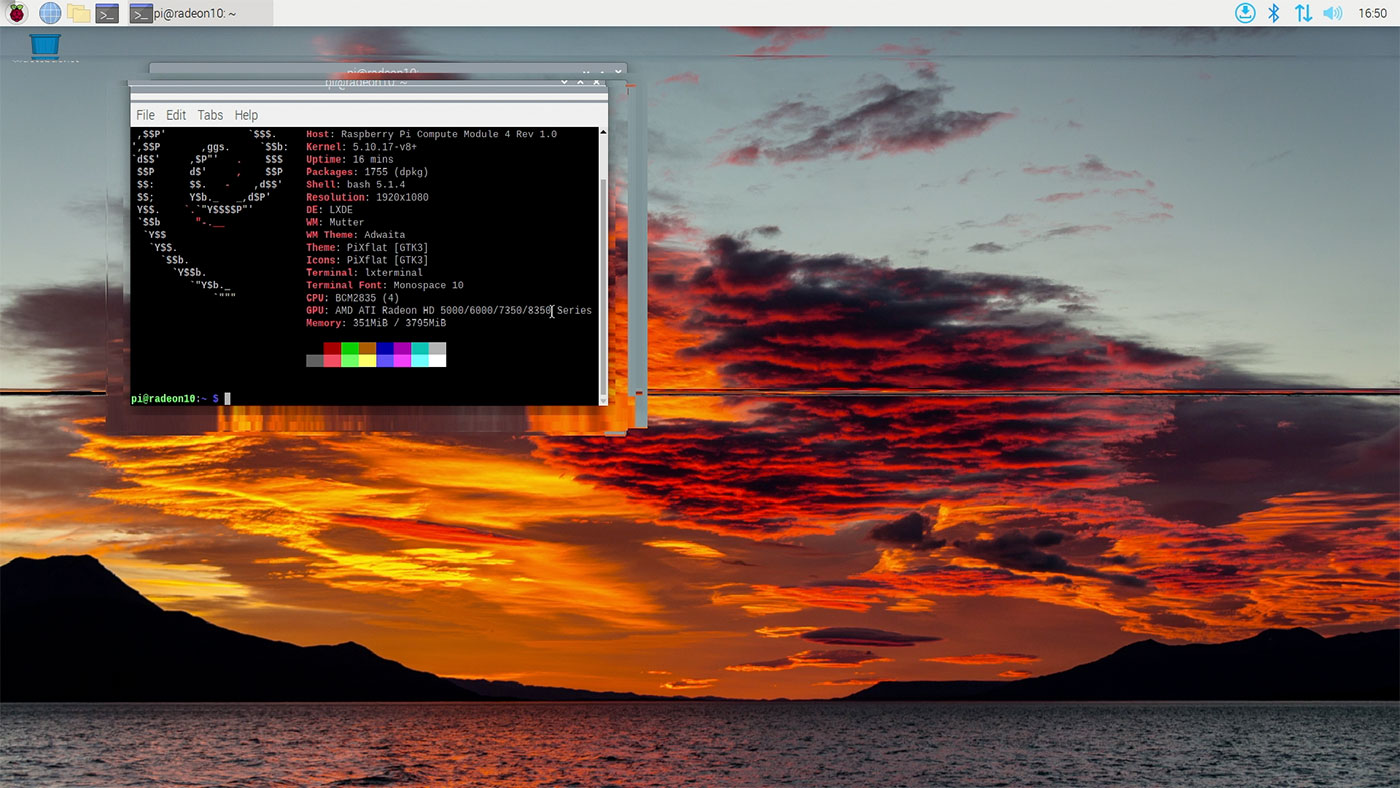Viewport: 1400px width, 788px height.
Task: Click the 'Icons: PiXflat [GTK3]' line
Action: [367, 260]
